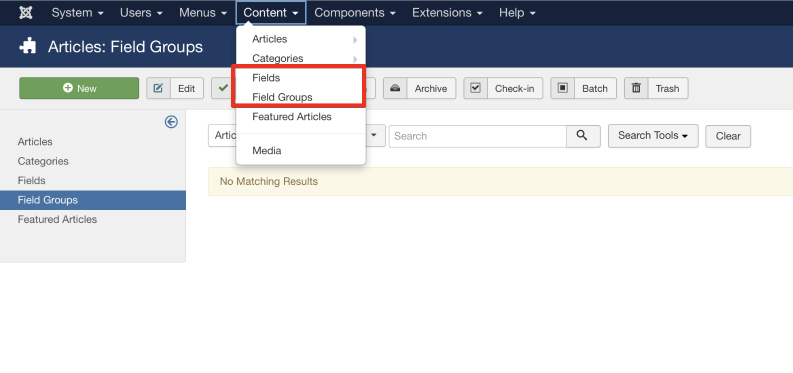Click the Clear button
This screenshot has width=793, height=373.
tap(728, 136)
